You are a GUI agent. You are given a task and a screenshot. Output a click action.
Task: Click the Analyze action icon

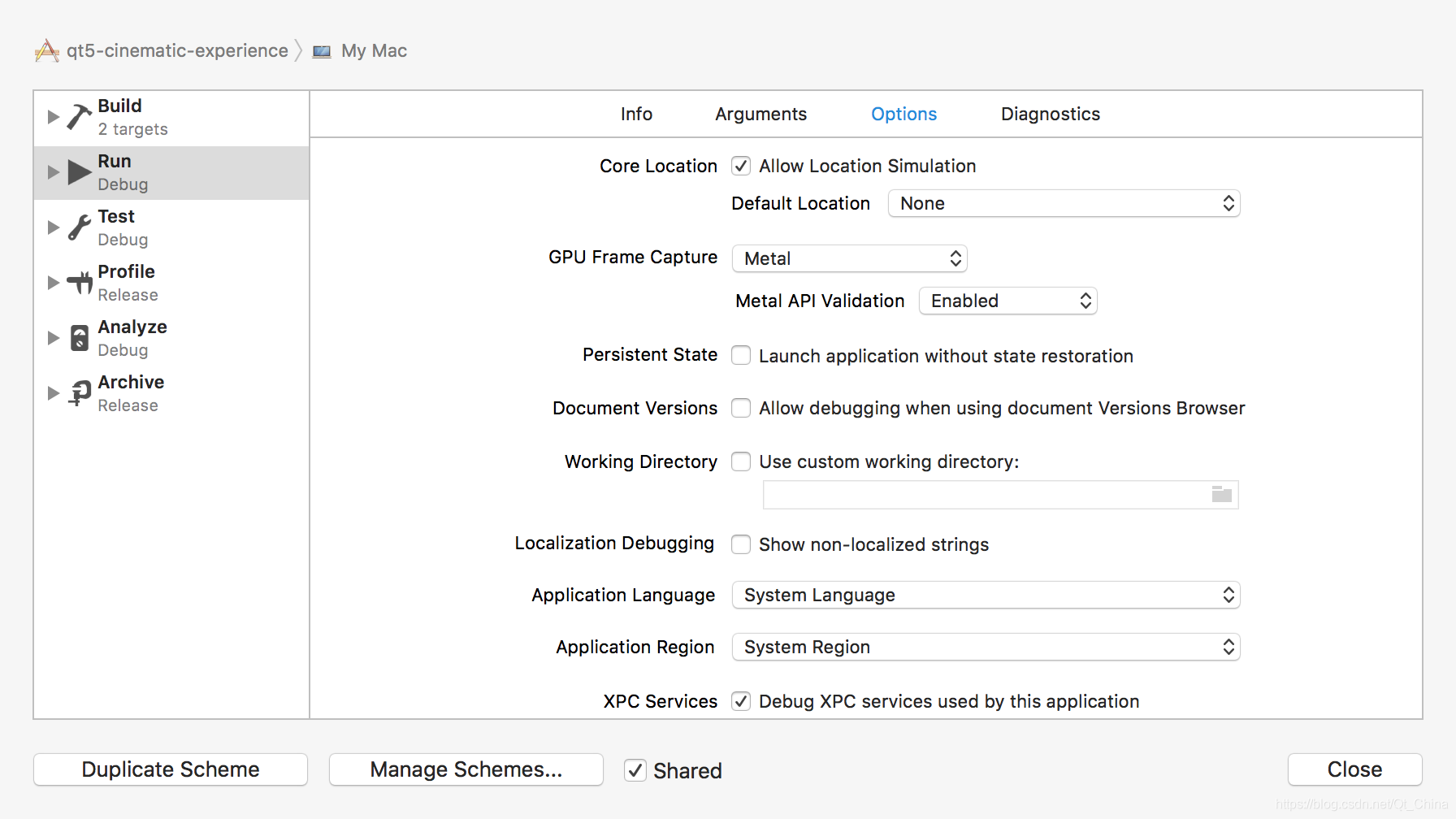pyautogui.click(x=79, y=338)
